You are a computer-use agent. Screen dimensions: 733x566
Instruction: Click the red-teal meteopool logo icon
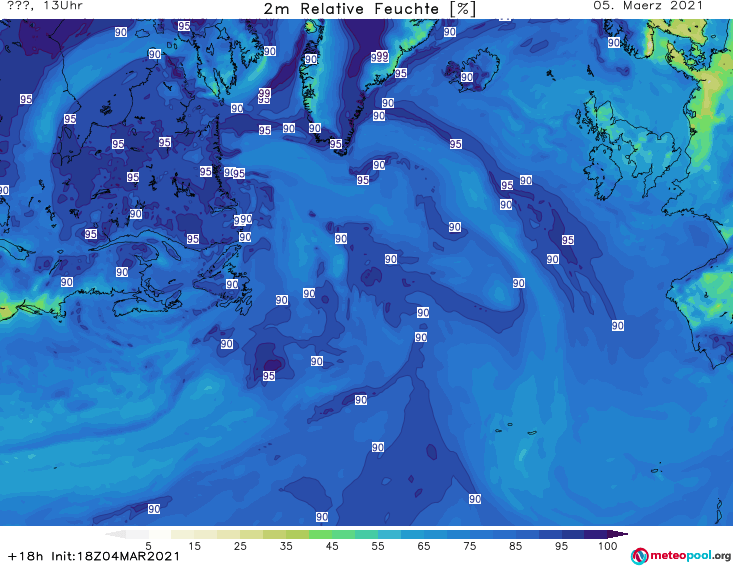(x=639, y=556)
